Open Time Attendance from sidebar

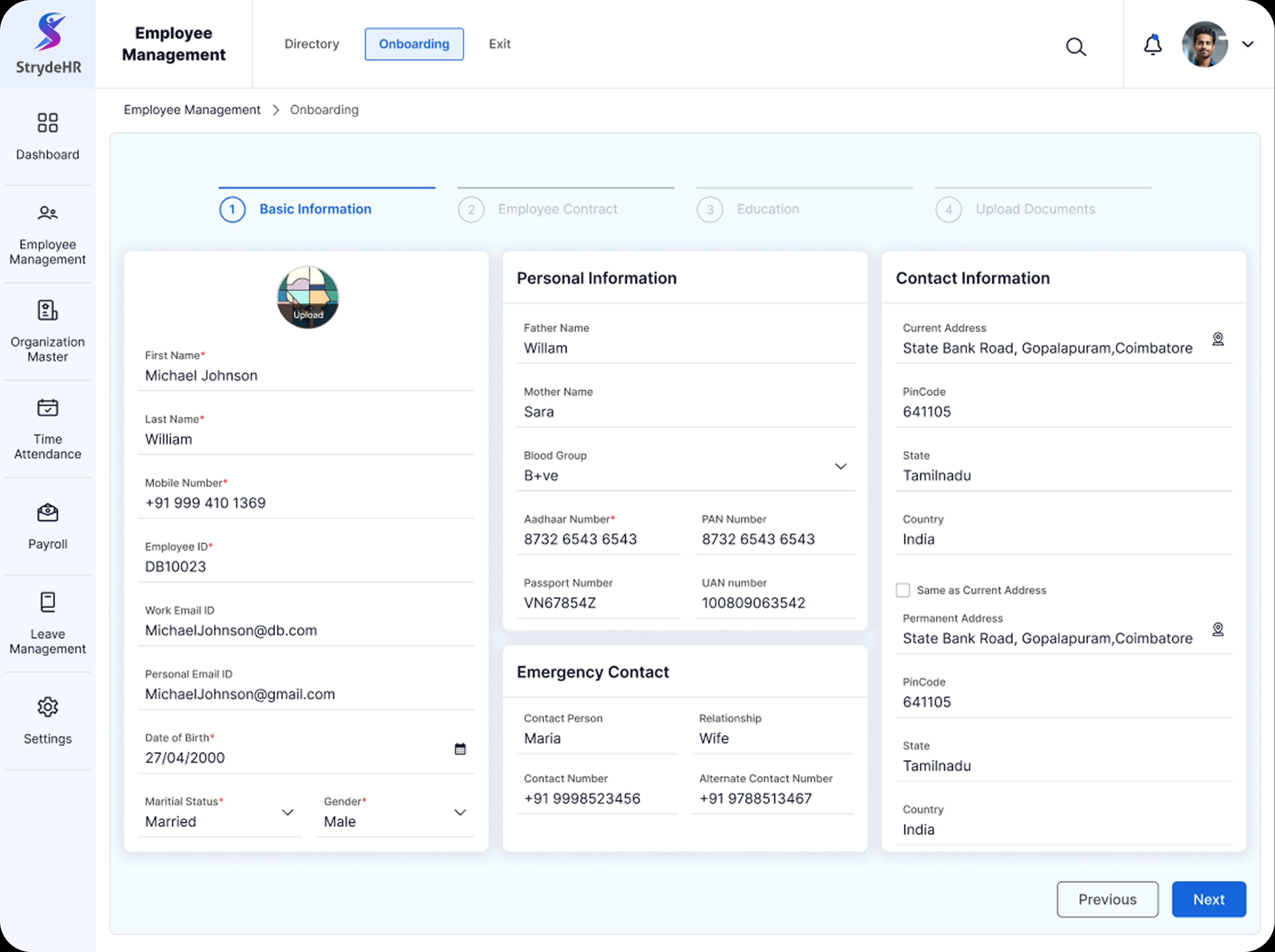[47, 408]
